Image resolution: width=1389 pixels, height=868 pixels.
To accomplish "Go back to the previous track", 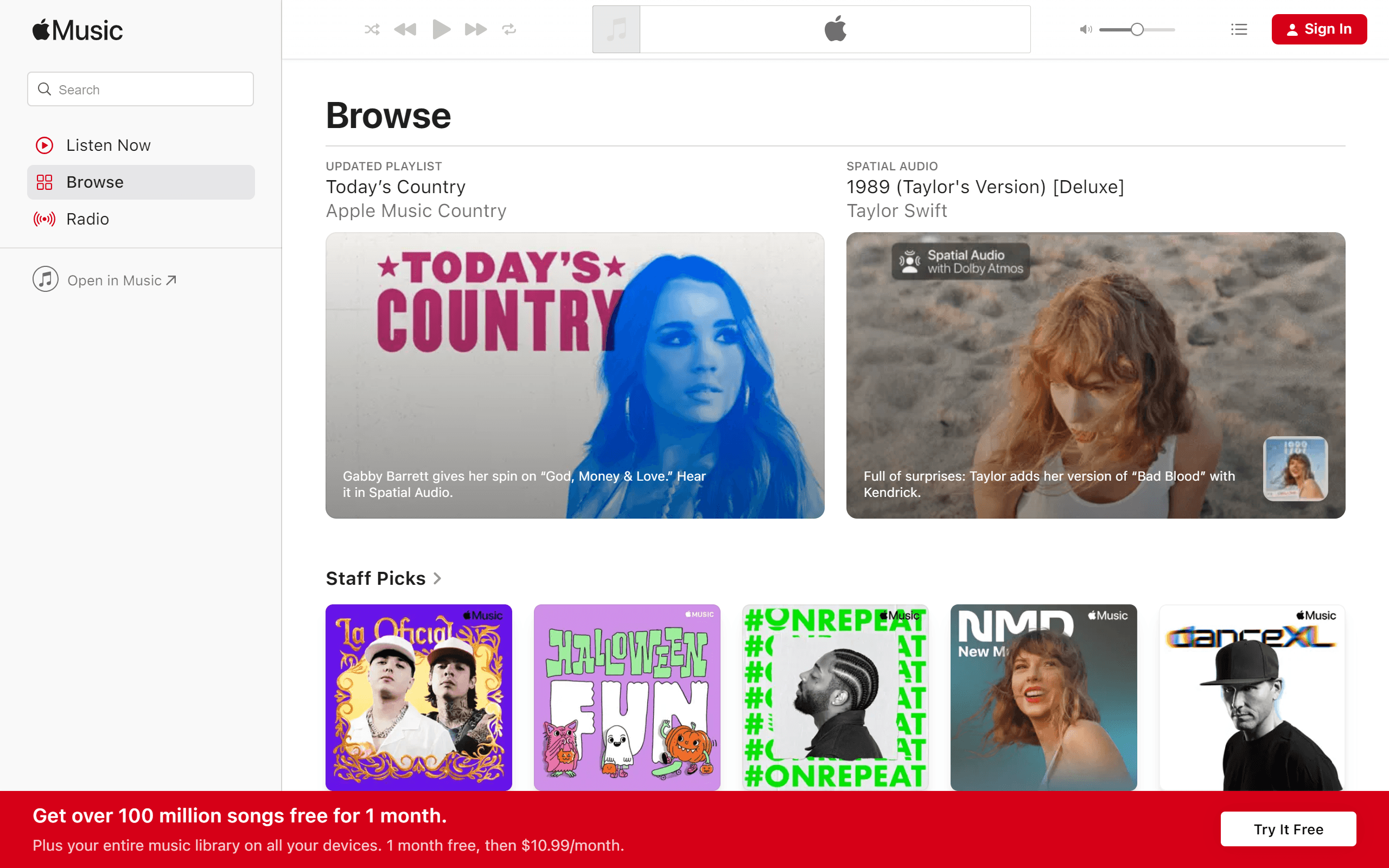I will click(x=406, y=29).
